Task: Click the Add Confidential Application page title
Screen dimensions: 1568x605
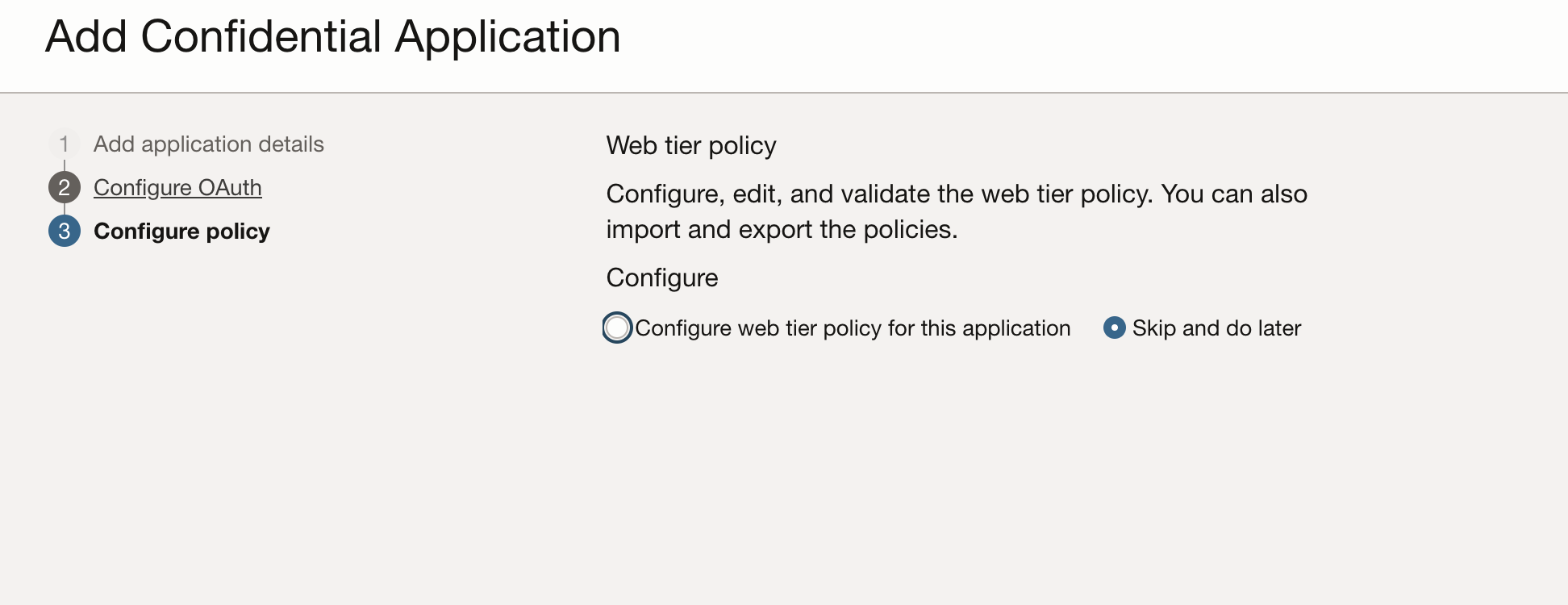Action: coord(332,37)
